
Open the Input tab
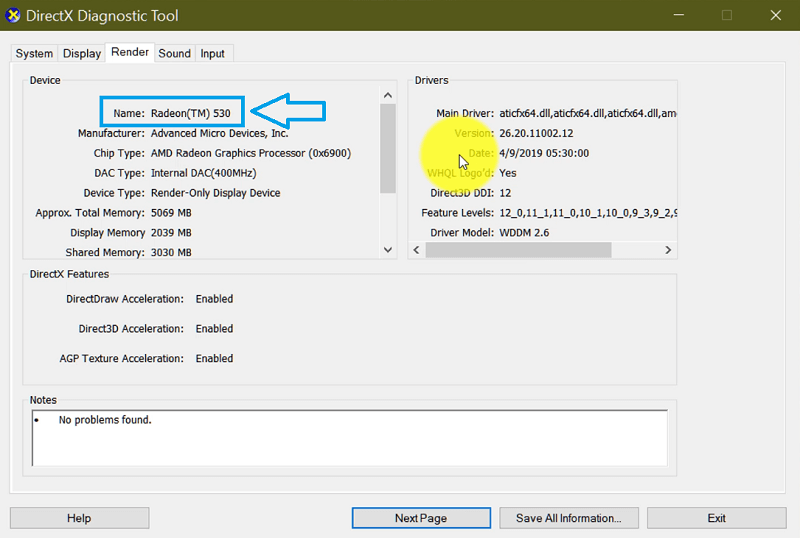pyautogui.click(x=212, y=54)
